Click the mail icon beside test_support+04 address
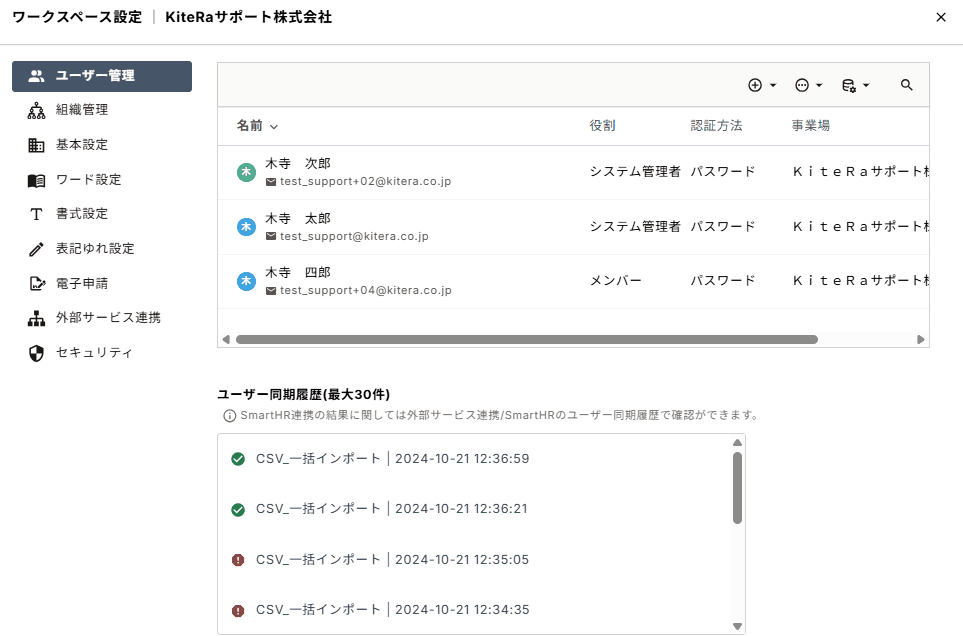The width and height of the screenshot is (963, 636). [x=271, y=290]
